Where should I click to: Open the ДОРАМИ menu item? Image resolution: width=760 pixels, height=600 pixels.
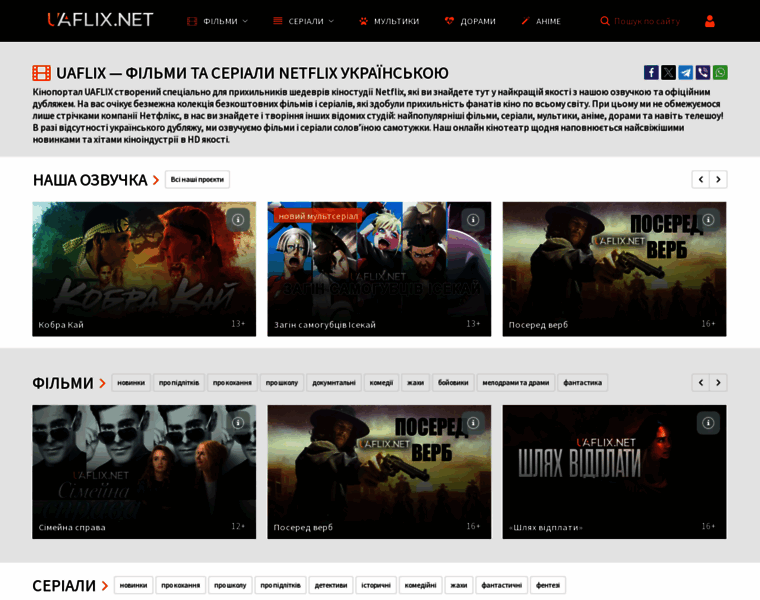pos(470,21)
